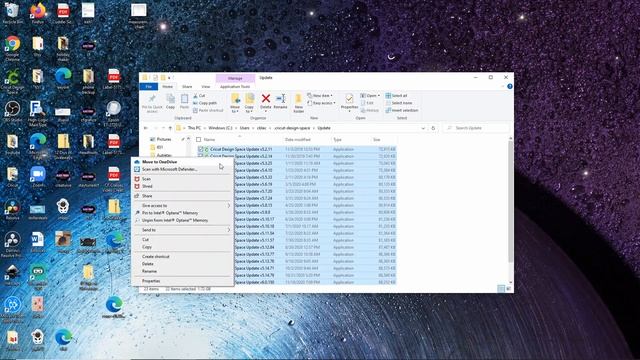
Task: Click This PC in the address breadcrumb
Action: coord(194,128)
